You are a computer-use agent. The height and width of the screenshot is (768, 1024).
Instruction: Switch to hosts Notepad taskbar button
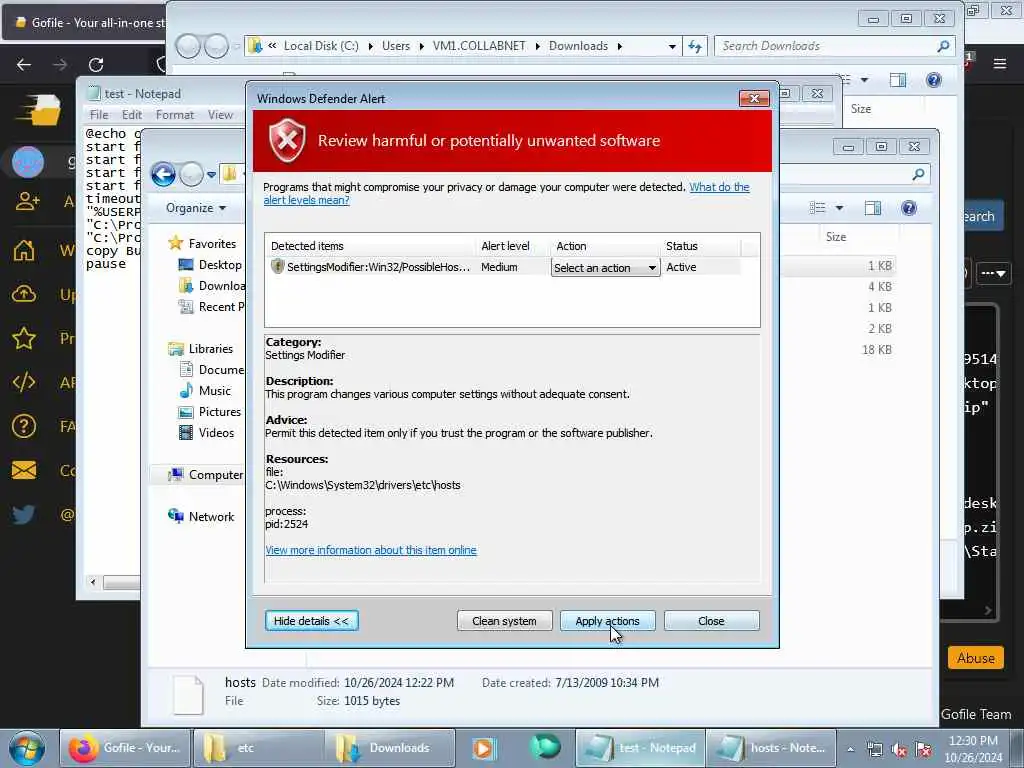[x=771, y=748]
